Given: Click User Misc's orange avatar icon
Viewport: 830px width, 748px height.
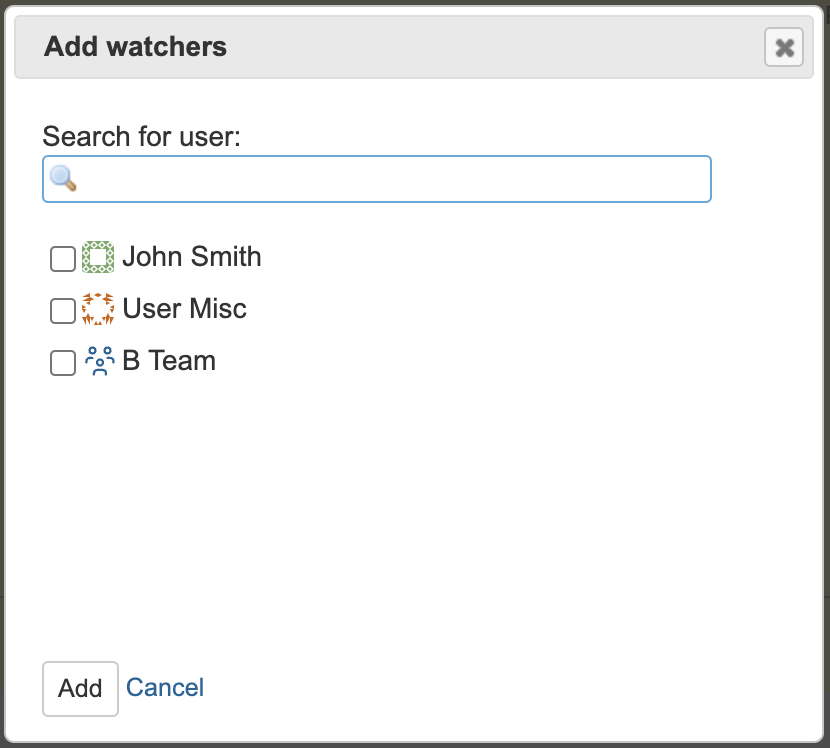Looking at the screenshot, I should (98, 309).
